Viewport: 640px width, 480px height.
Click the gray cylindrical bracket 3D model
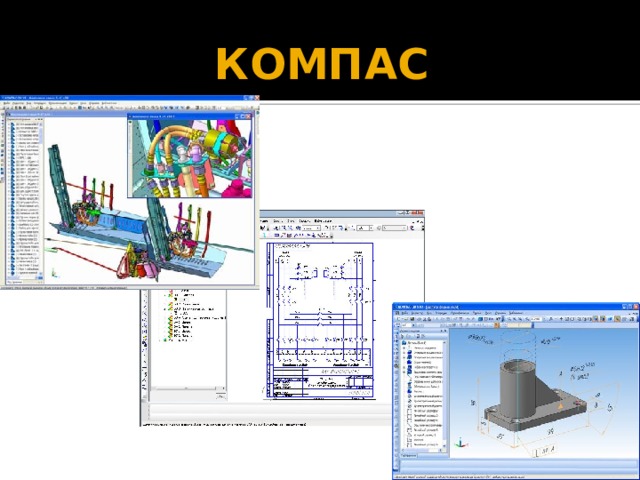click(x=535, y=394)
